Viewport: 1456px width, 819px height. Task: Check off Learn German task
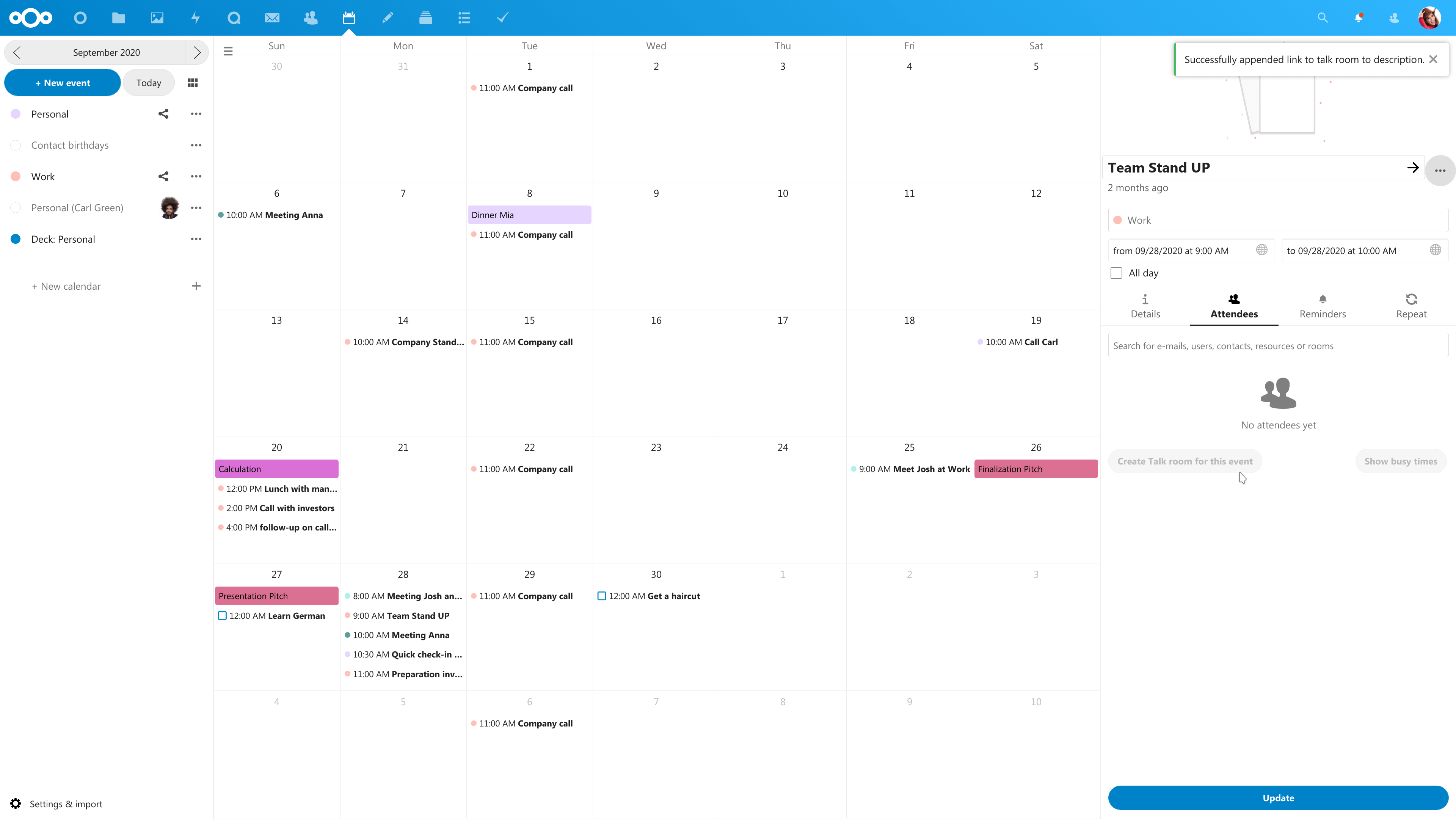coord(222,615)
